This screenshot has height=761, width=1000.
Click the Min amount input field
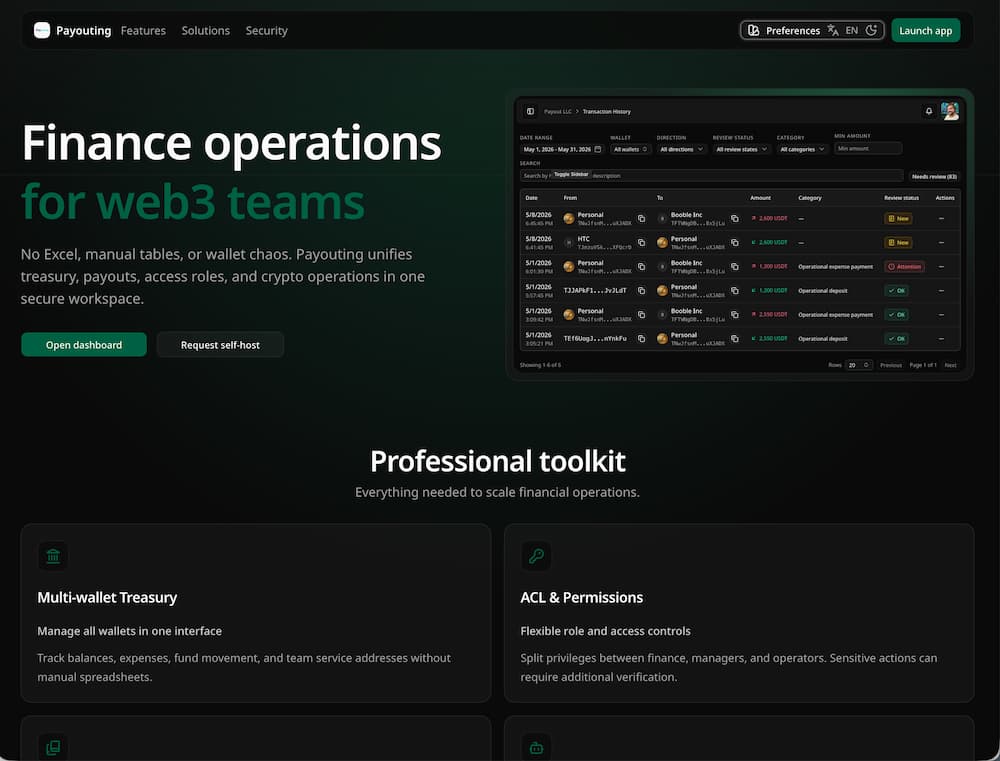[868, 149]
